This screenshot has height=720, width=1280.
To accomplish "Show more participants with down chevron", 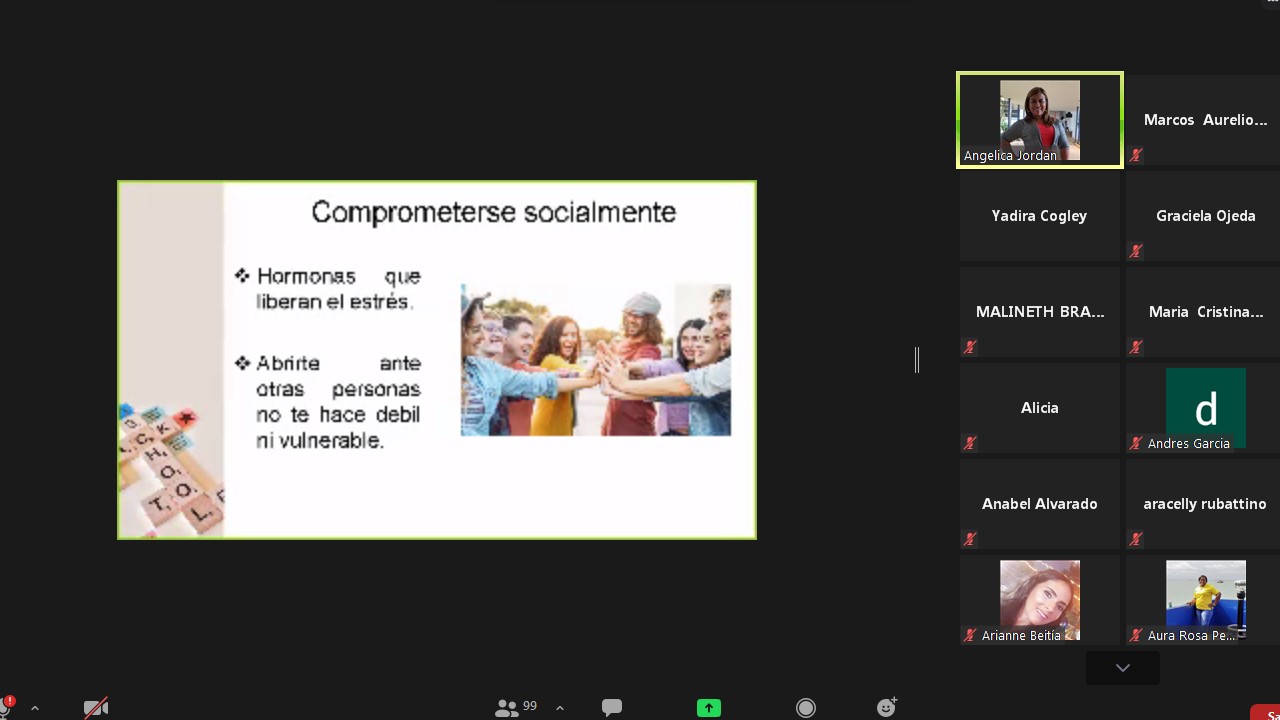I will [1123, 668].
